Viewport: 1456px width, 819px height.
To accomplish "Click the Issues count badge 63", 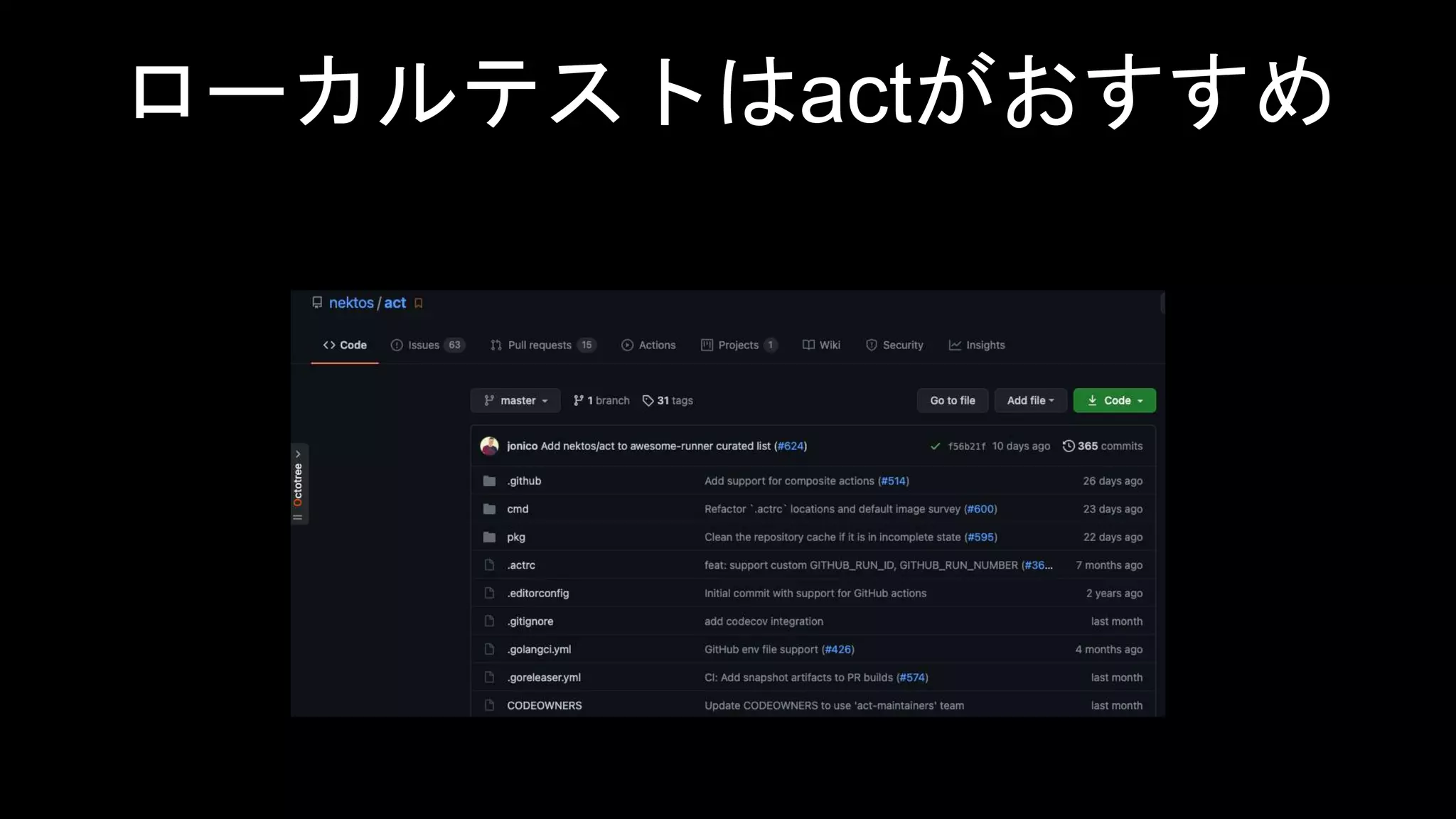I will (454, 345).
